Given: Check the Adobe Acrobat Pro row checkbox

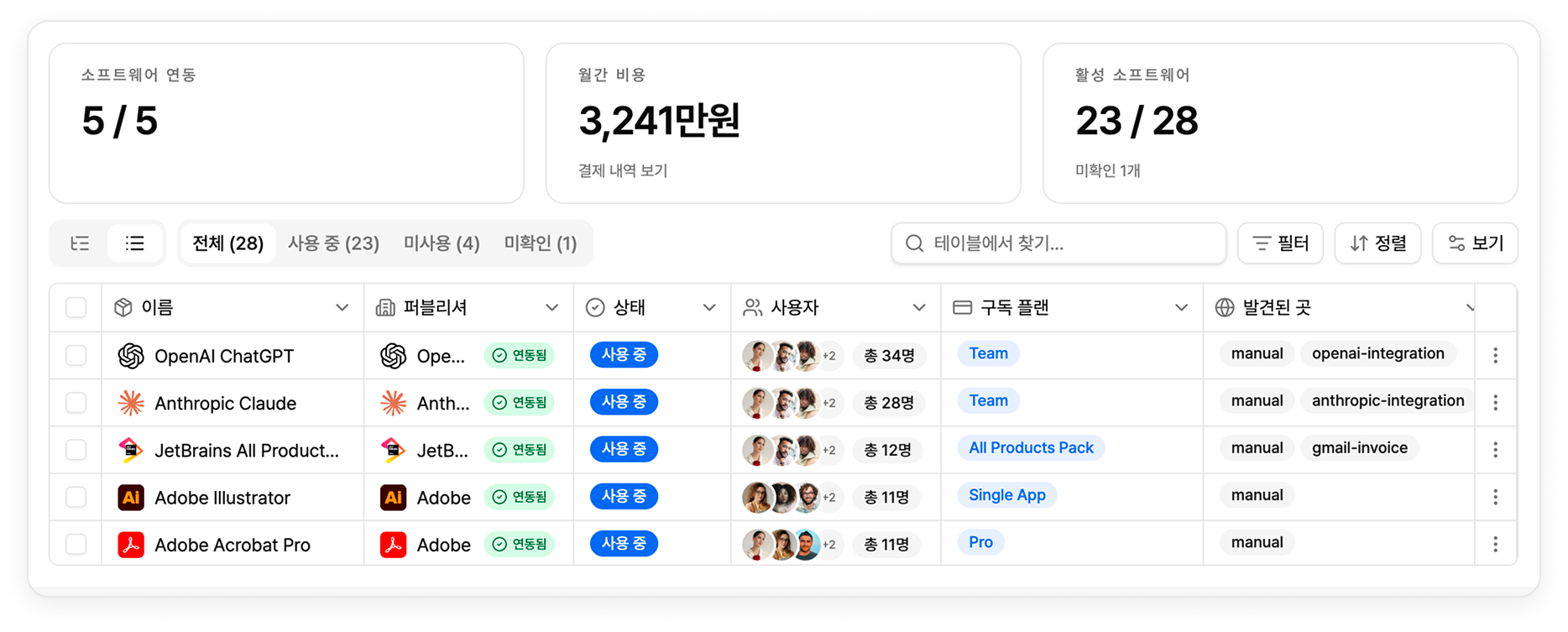Looking at the screenshot, I should click(76, 545).
